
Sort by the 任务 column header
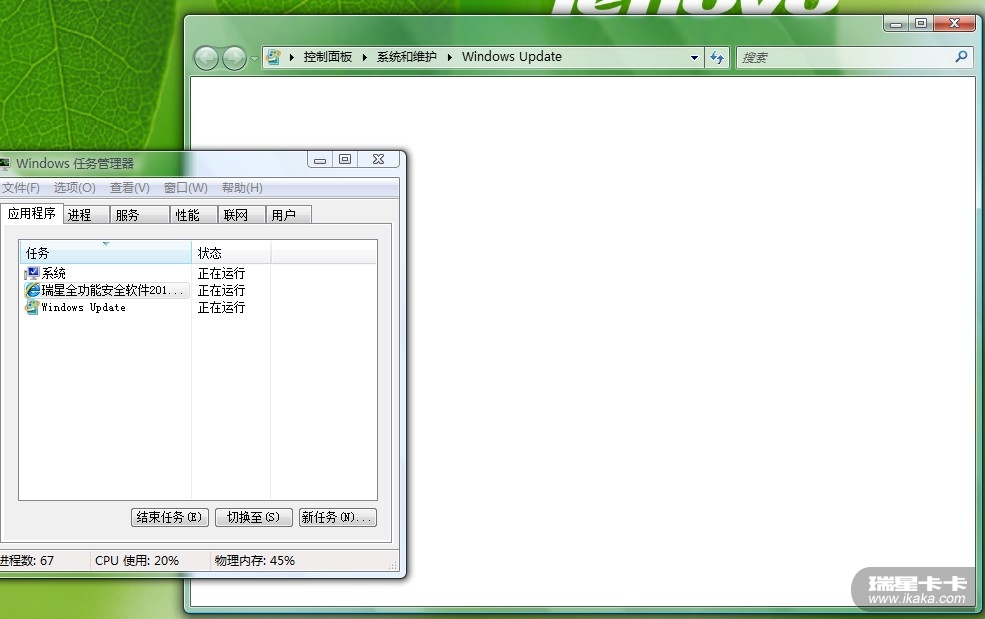(x=106, y=253)
